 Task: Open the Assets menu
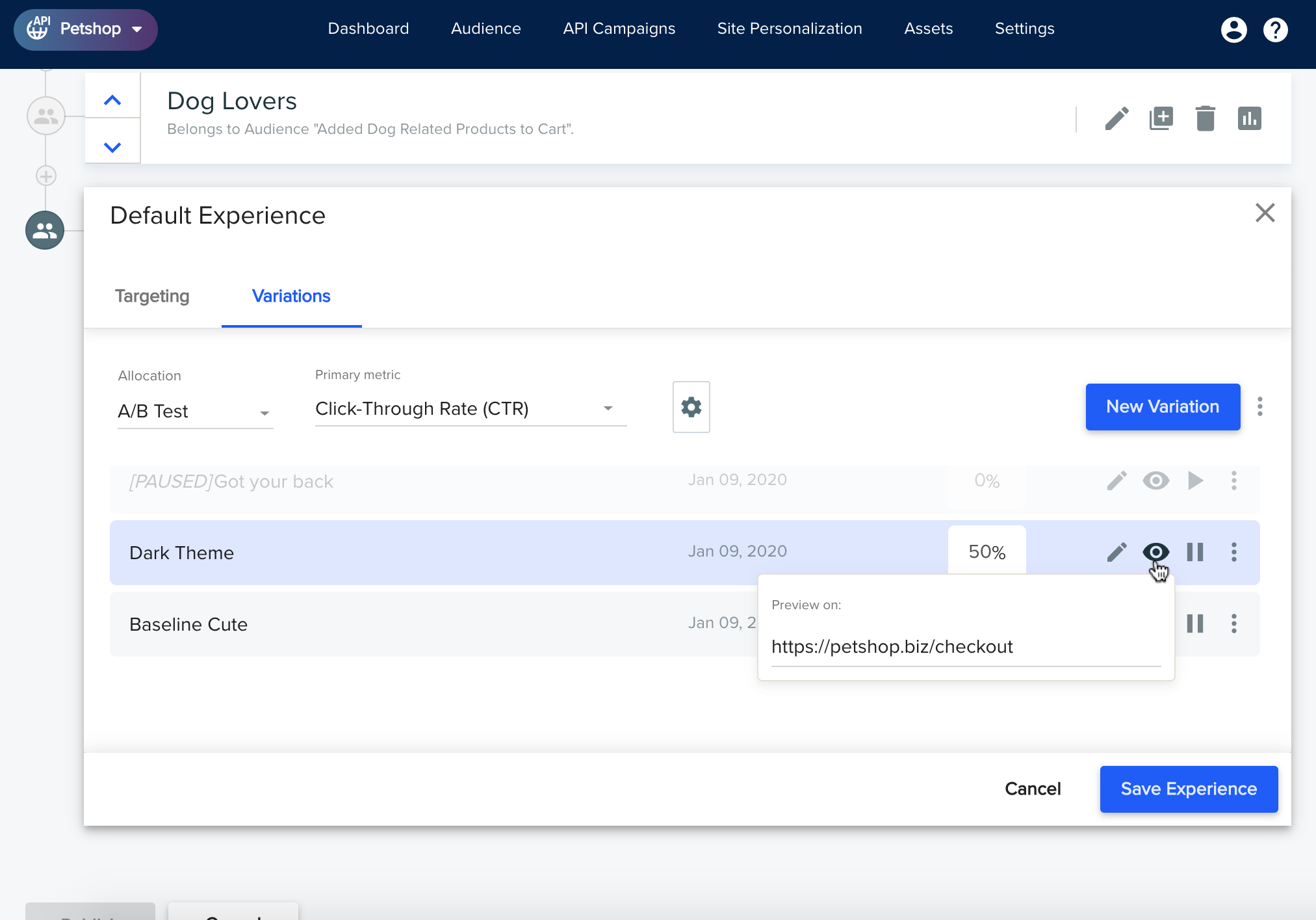point(928,29)
